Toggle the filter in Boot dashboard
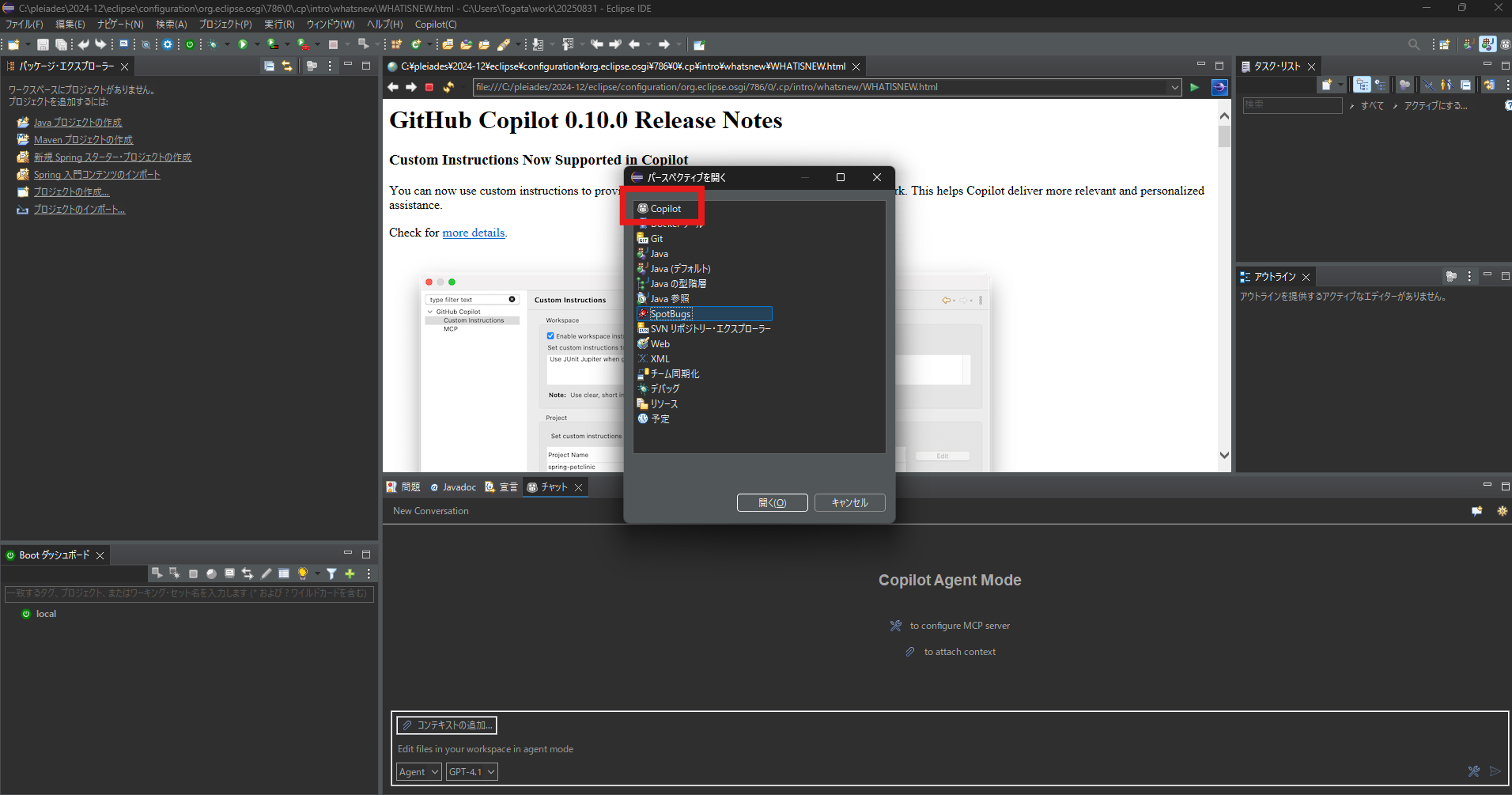 [x=331, y=573]
